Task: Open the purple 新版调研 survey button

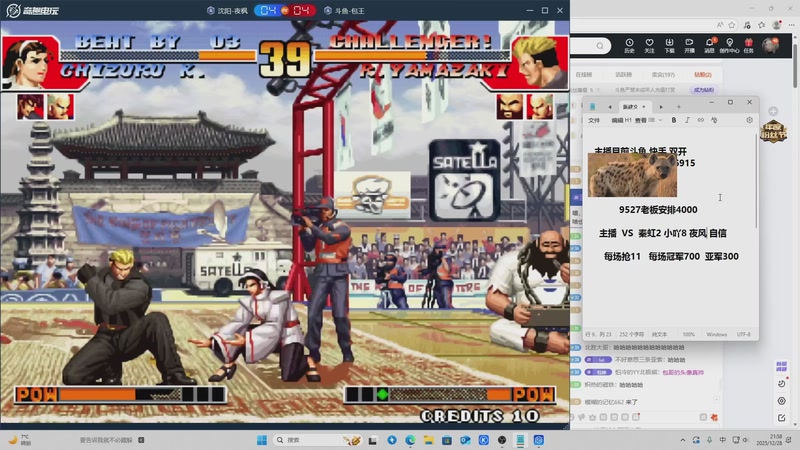Action: click(782, 366)
